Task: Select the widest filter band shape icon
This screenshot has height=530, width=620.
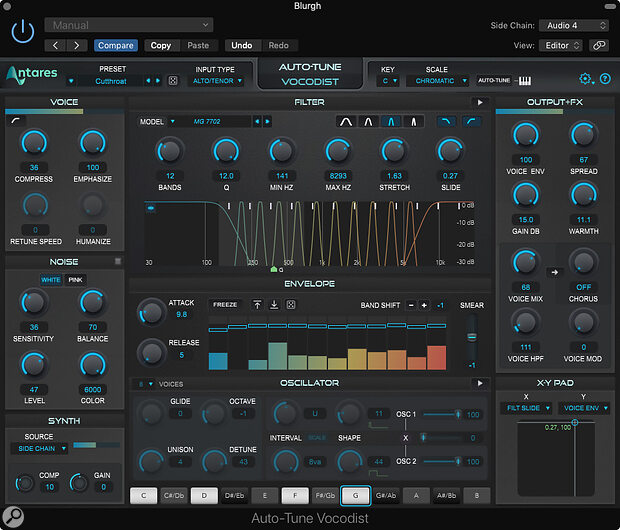Action: click(346, 121)
